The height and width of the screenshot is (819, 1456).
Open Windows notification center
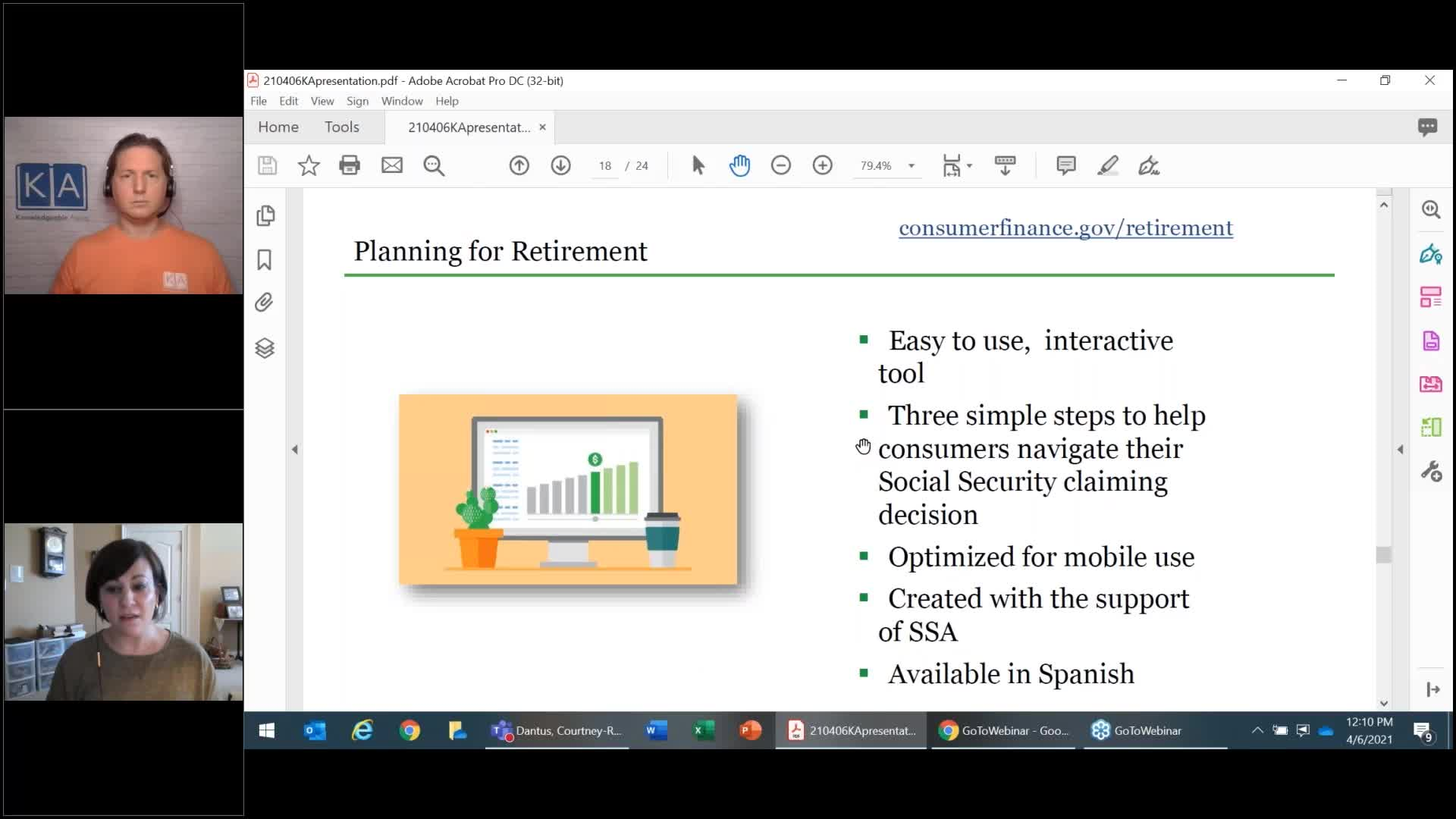(x=1423, y=731)
